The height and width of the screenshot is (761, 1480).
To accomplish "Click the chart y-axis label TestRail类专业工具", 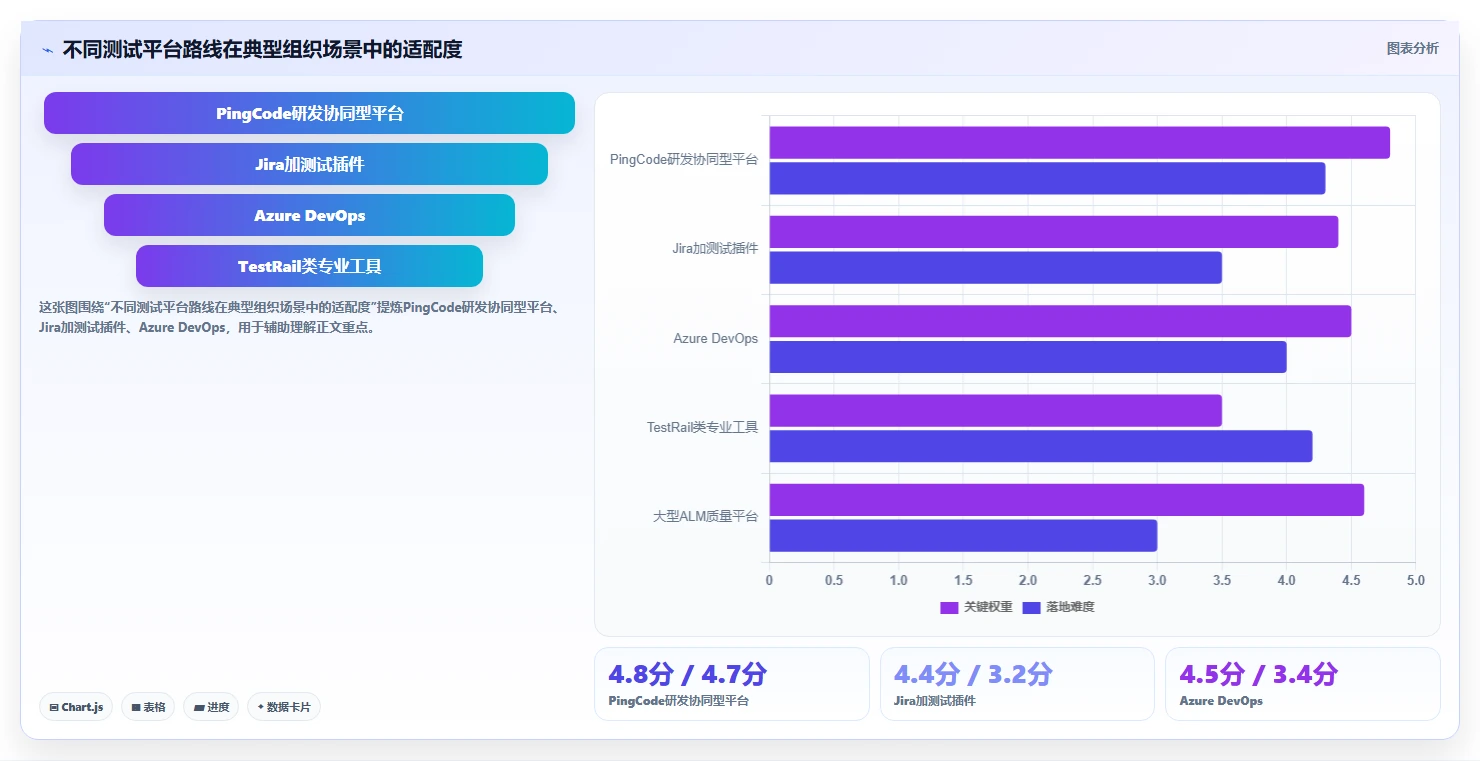I will tap(703, 427).
